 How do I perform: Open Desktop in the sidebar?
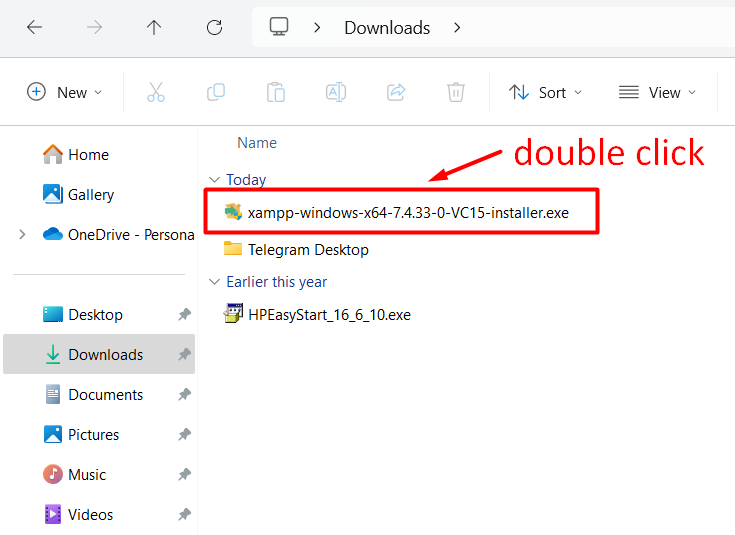(82, 314)
